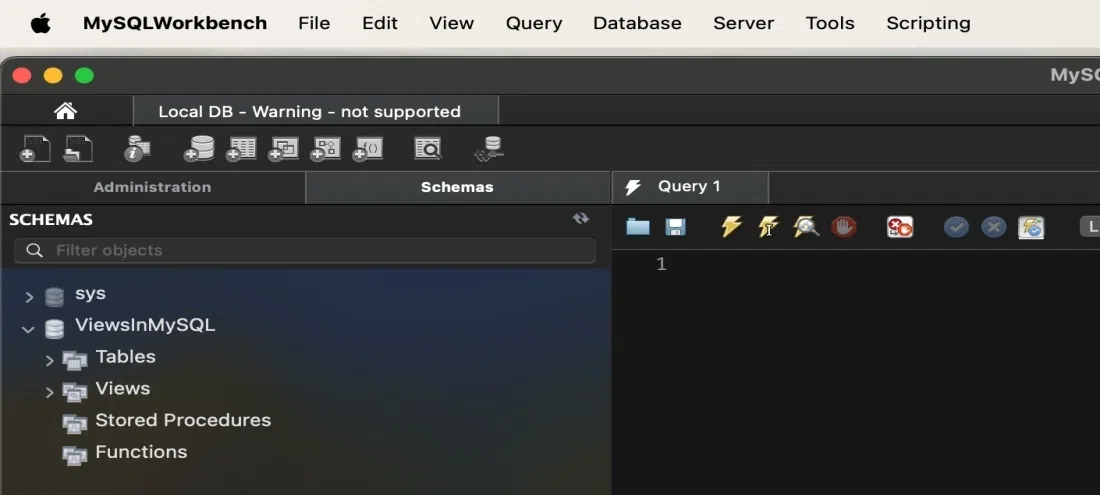The width and height of the screenshot is (1100, 495).
Task: Open the Tools menu
Action: [830, 23]
